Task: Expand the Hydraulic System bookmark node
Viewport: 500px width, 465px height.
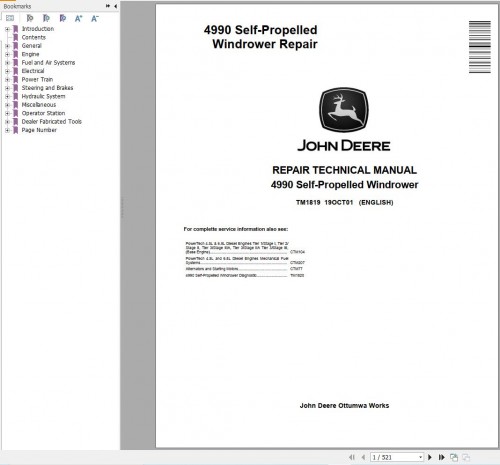Action: click(7, 96)
